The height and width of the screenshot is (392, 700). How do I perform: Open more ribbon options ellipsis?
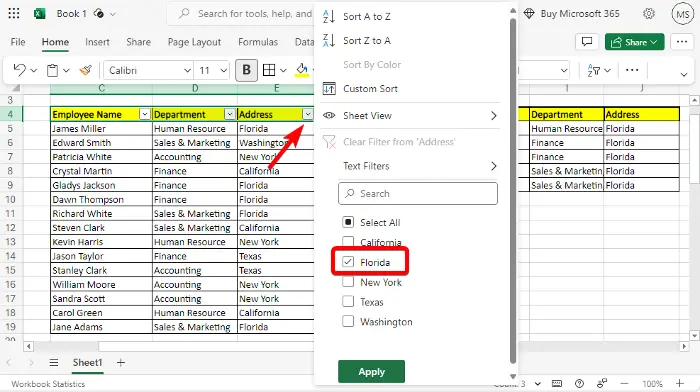(632, 70)
